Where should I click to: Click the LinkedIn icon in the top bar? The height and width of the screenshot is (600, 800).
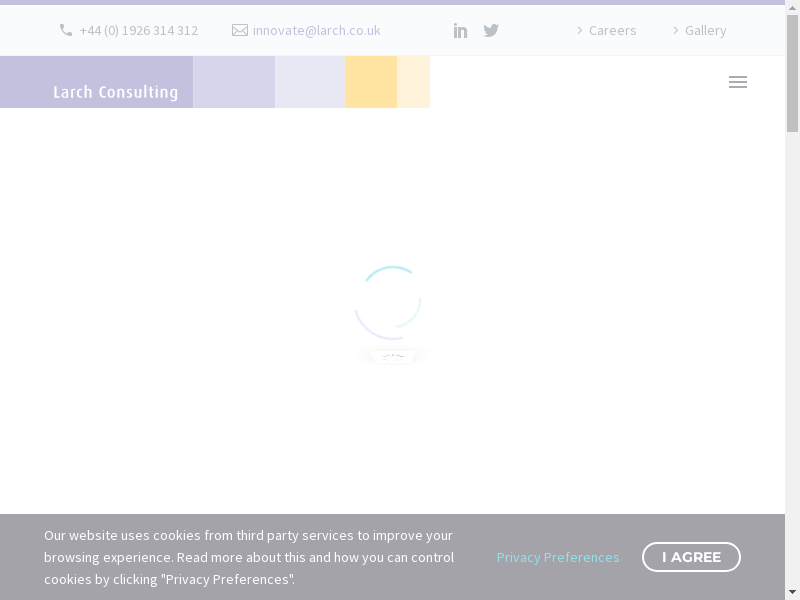click(x=460, y=31)
